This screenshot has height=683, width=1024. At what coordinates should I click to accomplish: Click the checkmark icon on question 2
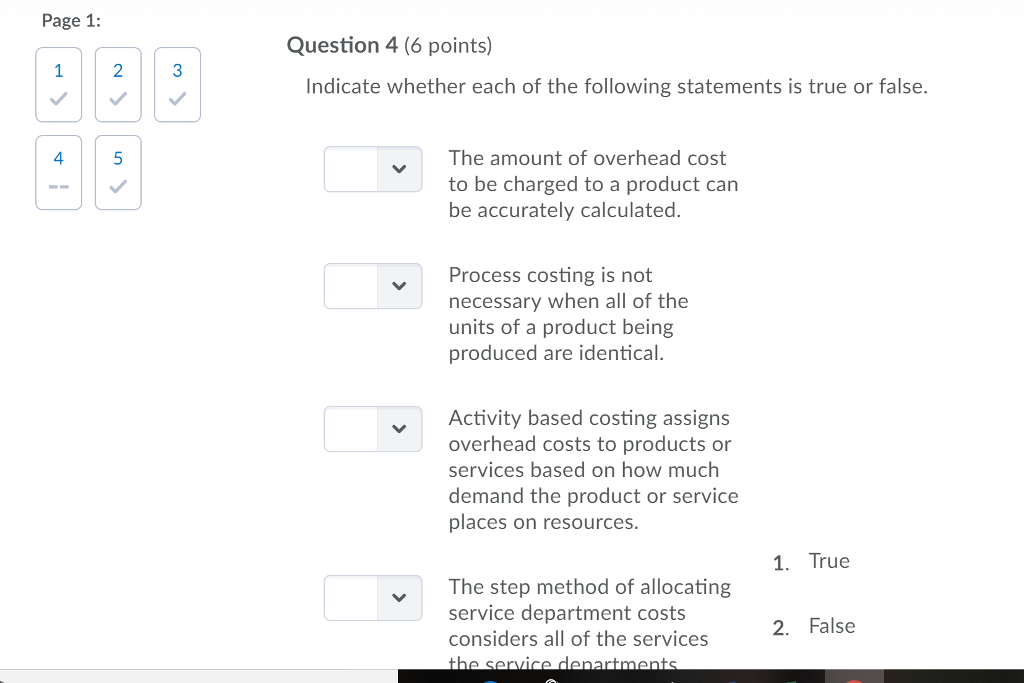[118, 97]
